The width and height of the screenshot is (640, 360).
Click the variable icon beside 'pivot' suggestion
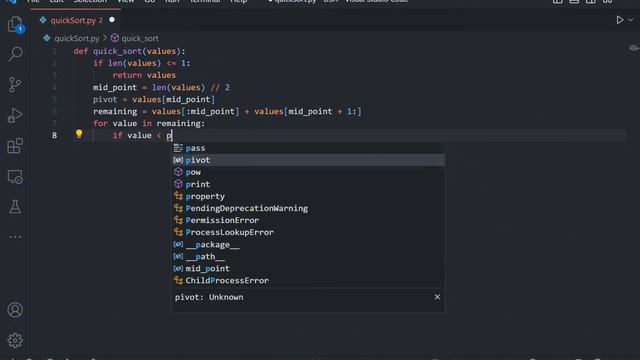coord(178,160)
